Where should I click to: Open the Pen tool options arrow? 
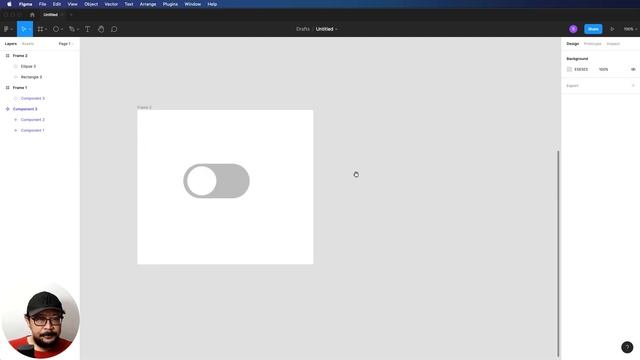pyautogui.click(x=78, y=29)
